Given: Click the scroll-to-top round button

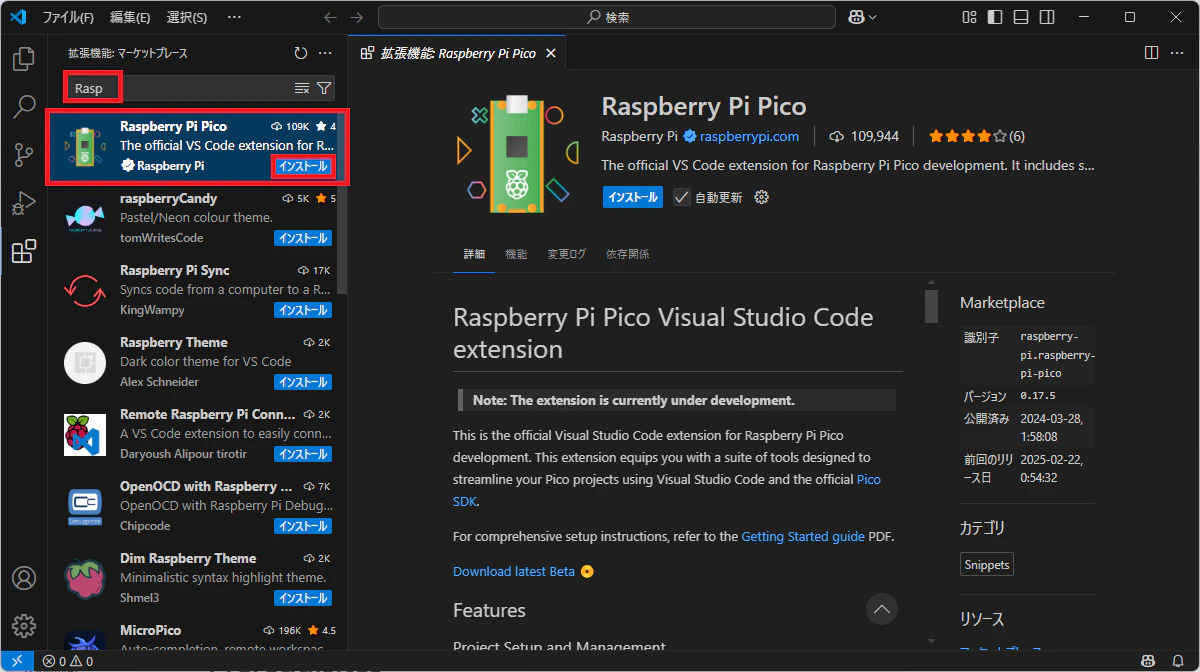Looking at the screenshot, I should [881, 608].
